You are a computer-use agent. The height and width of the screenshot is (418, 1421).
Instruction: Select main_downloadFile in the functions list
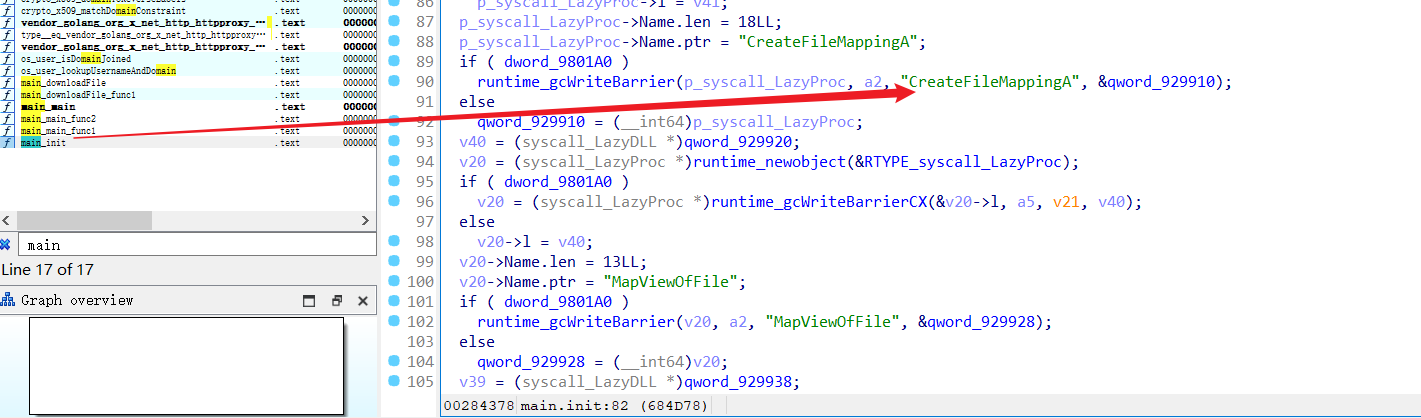tap(63, 83)
